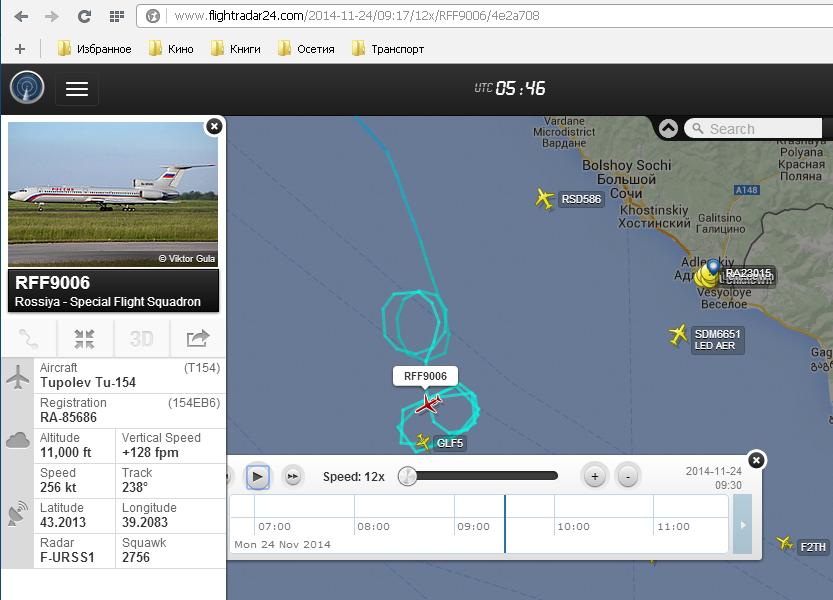Go back using the browser back arrow

pyautogui.click(x=21, y=16)
